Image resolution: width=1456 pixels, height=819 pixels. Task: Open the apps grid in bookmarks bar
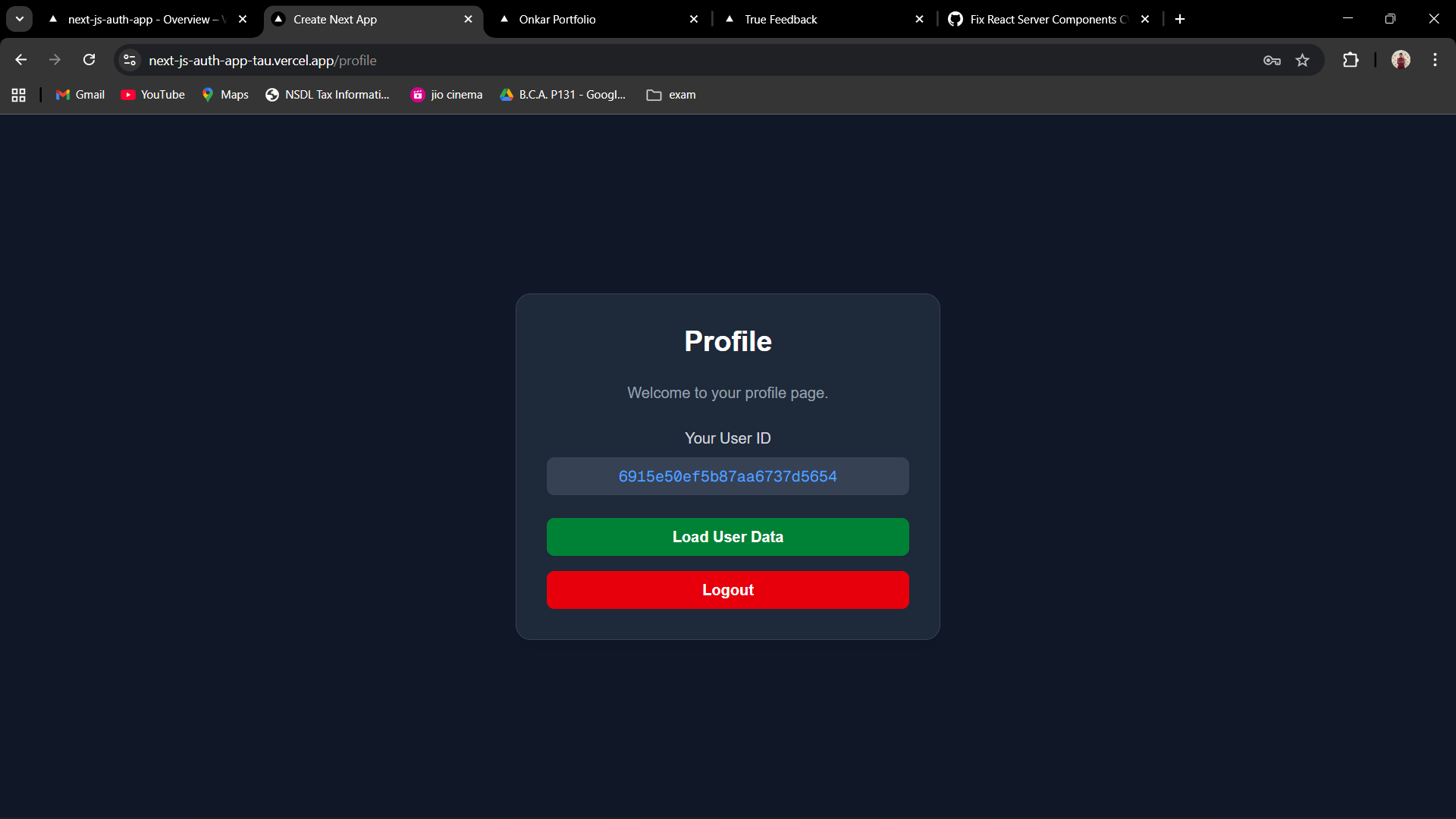(19, 95)
